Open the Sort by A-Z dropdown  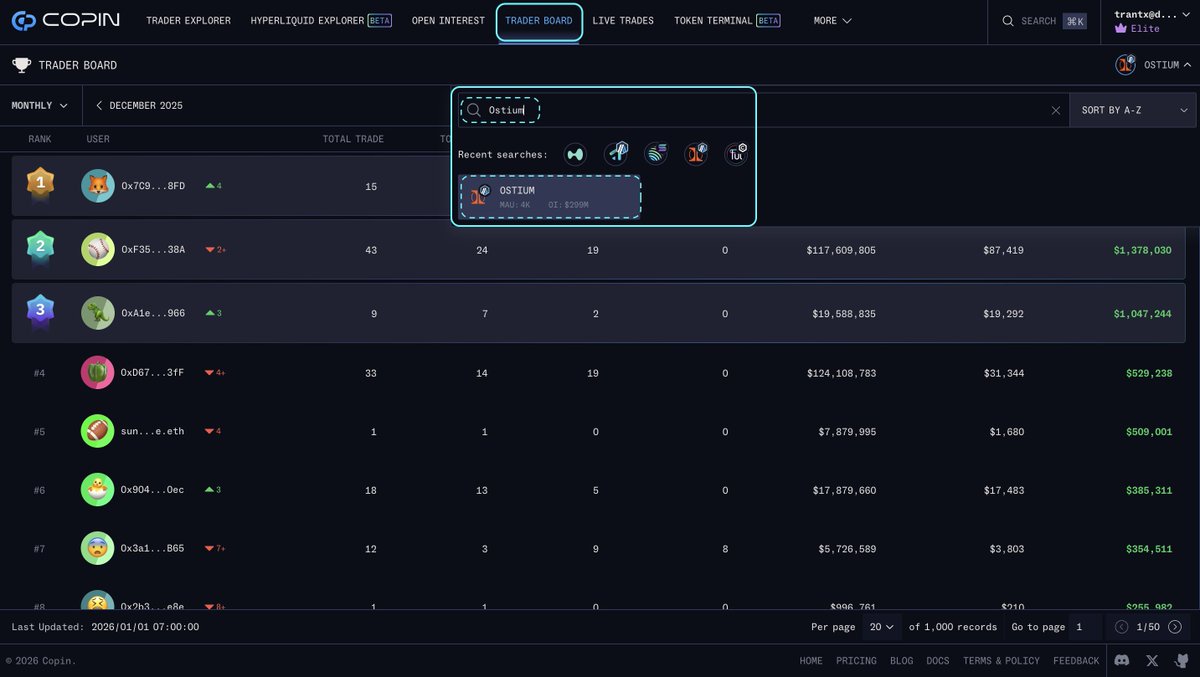1134,110
